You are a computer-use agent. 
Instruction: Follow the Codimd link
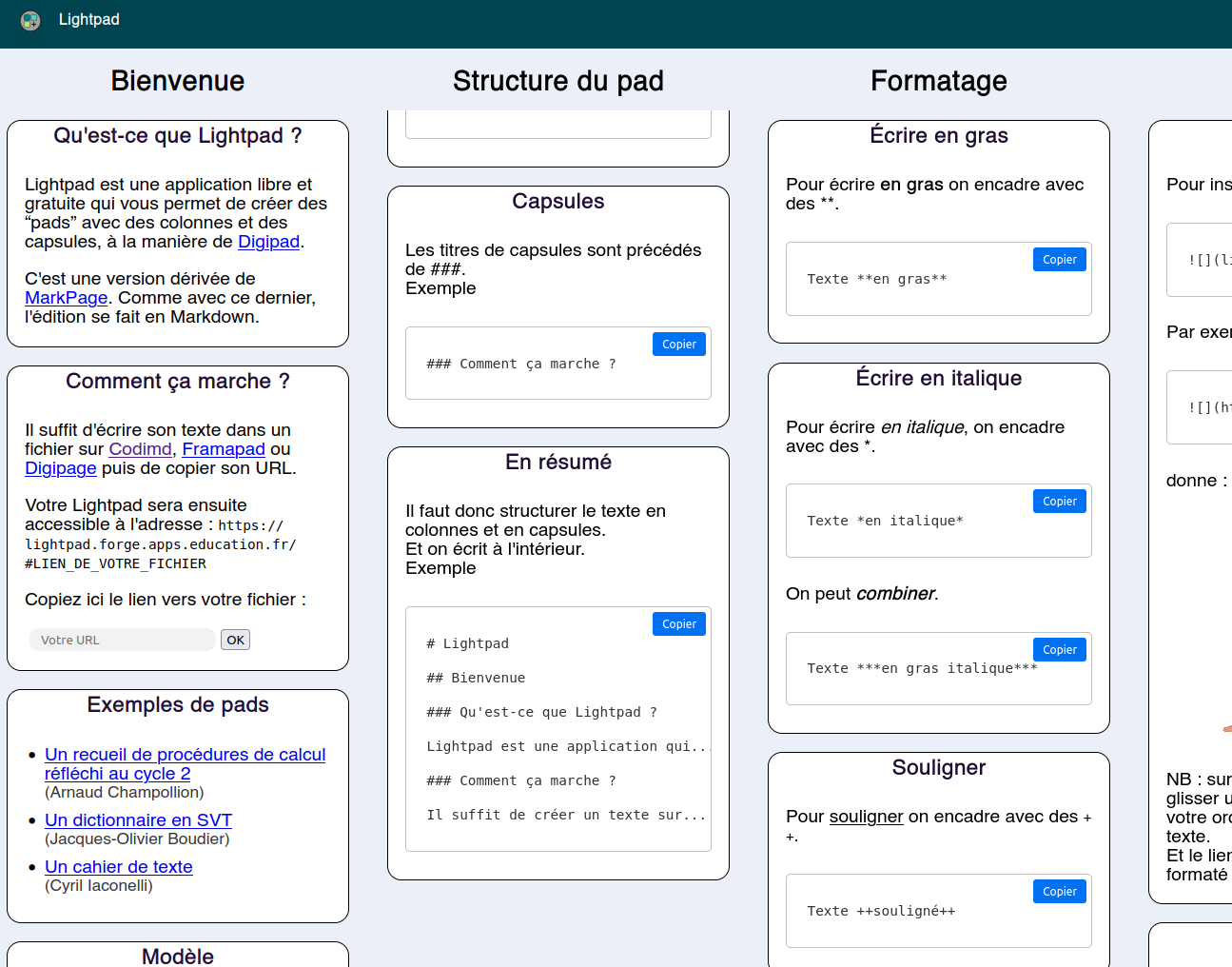tap(141, 449)
